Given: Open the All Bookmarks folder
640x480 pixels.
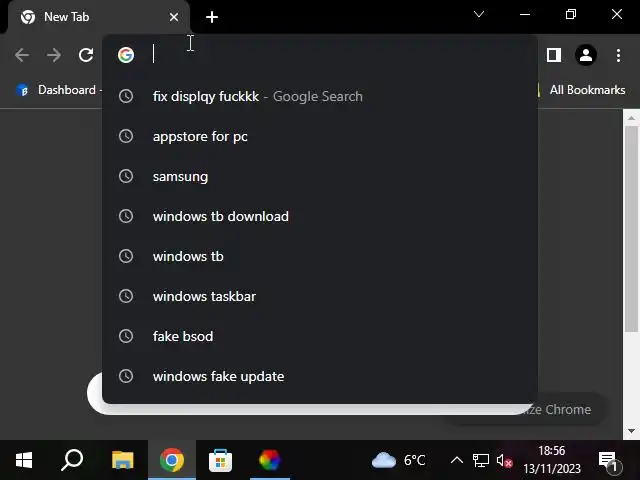Looking at the screenshot, I should point(587,90).
